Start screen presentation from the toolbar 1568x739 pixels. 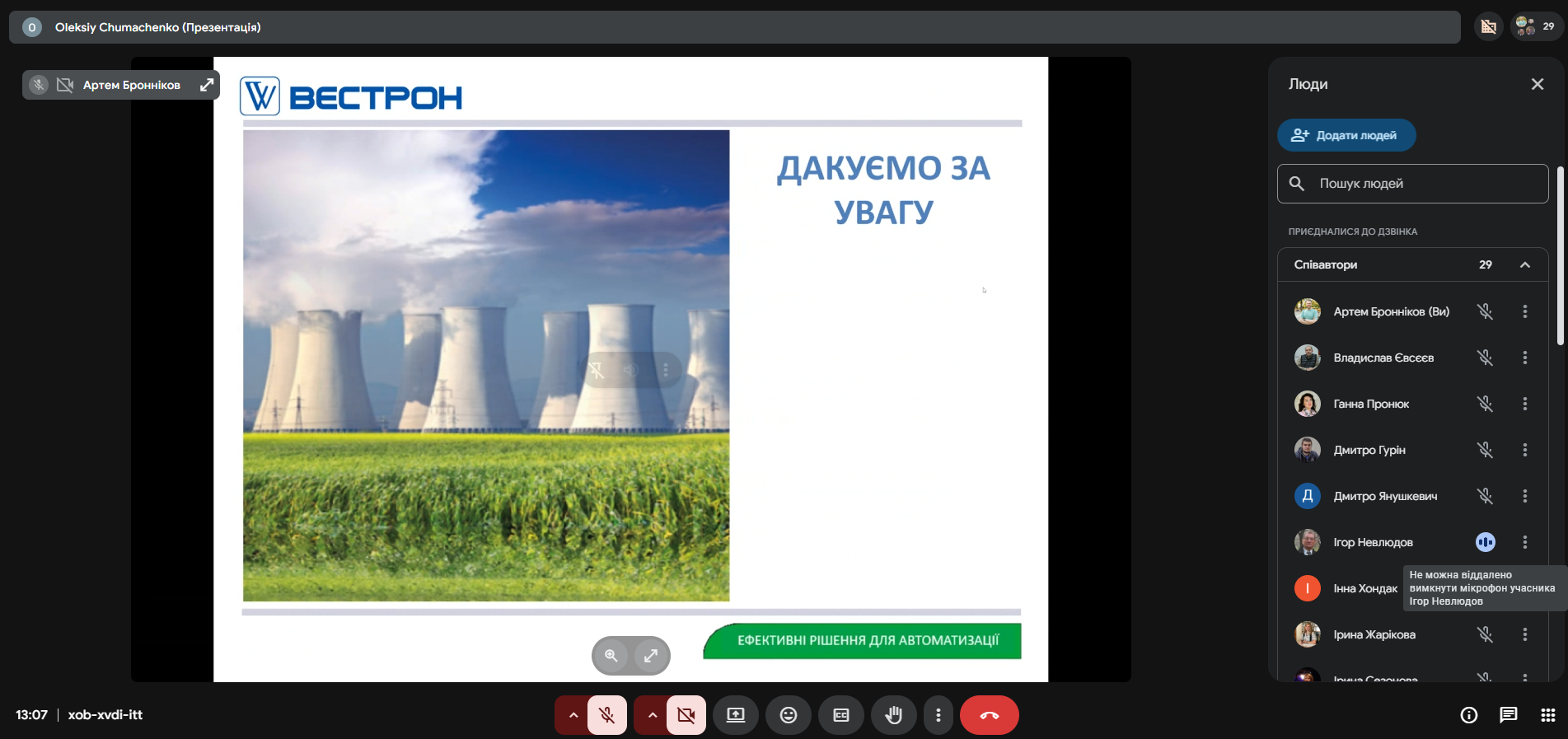pos(736,715)
